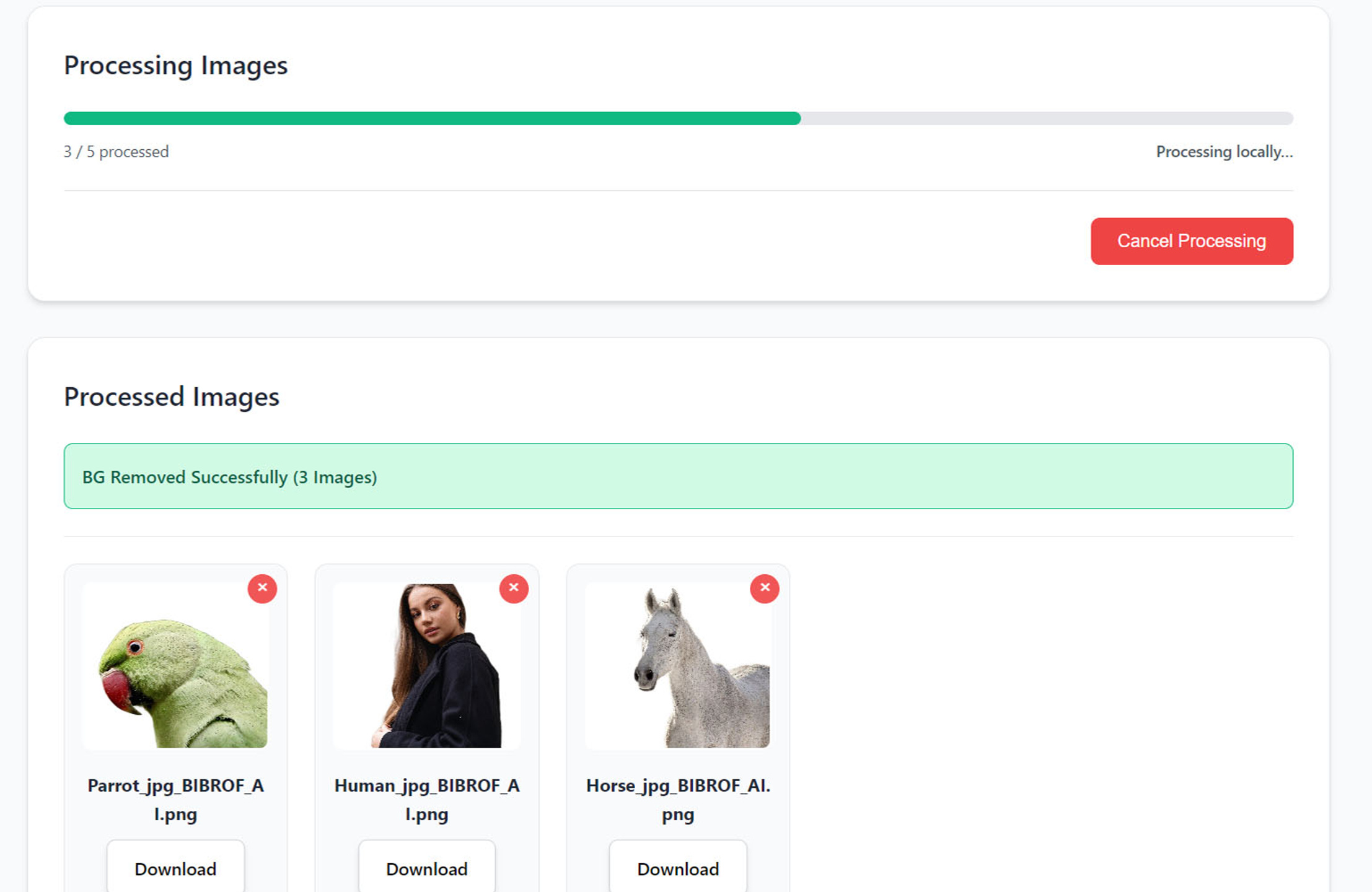Remove the Parrot image with red X

pos(262,588)
